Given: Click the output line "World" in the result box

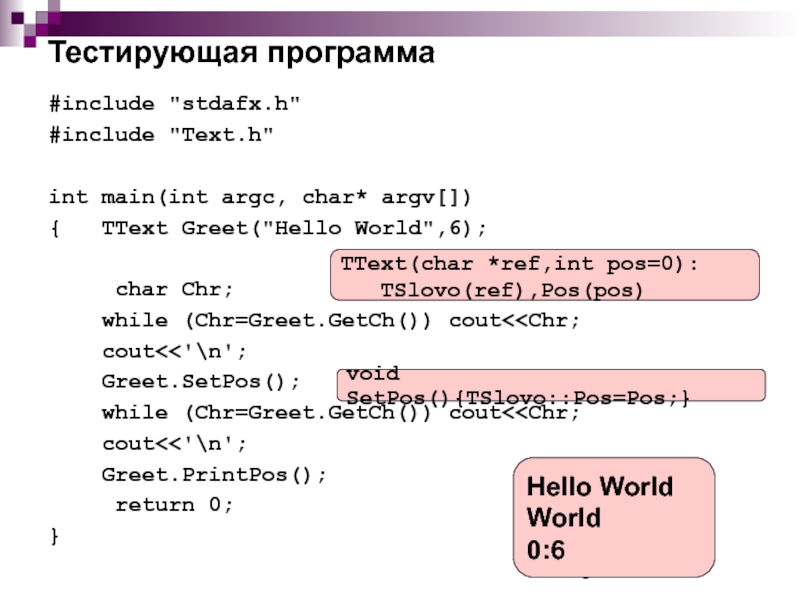Looking at the screenshot, I should tap(564, 518).
